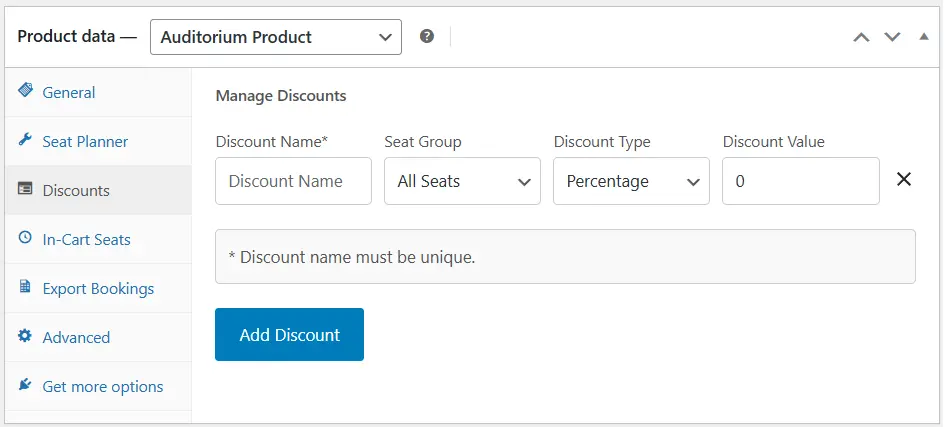
Task: Open the Auditorium Product type dropdown
Action: tap(275, 37)
